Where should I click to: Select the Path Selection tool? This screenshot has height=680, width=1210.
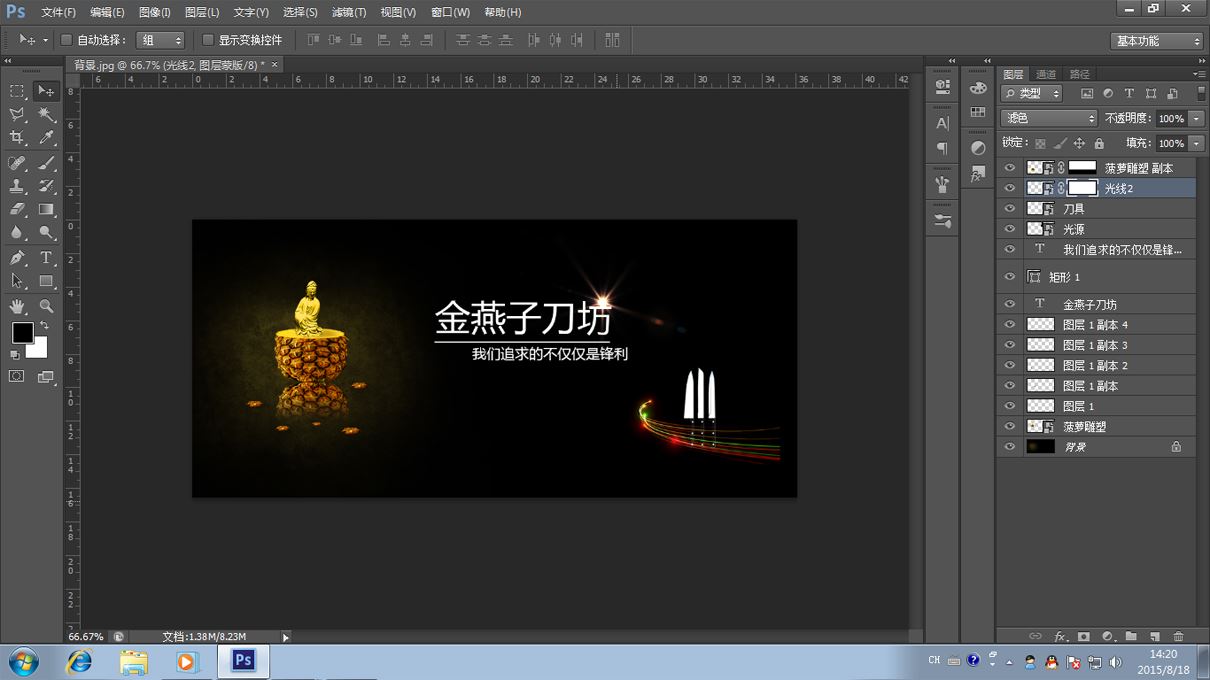[17, 281]
